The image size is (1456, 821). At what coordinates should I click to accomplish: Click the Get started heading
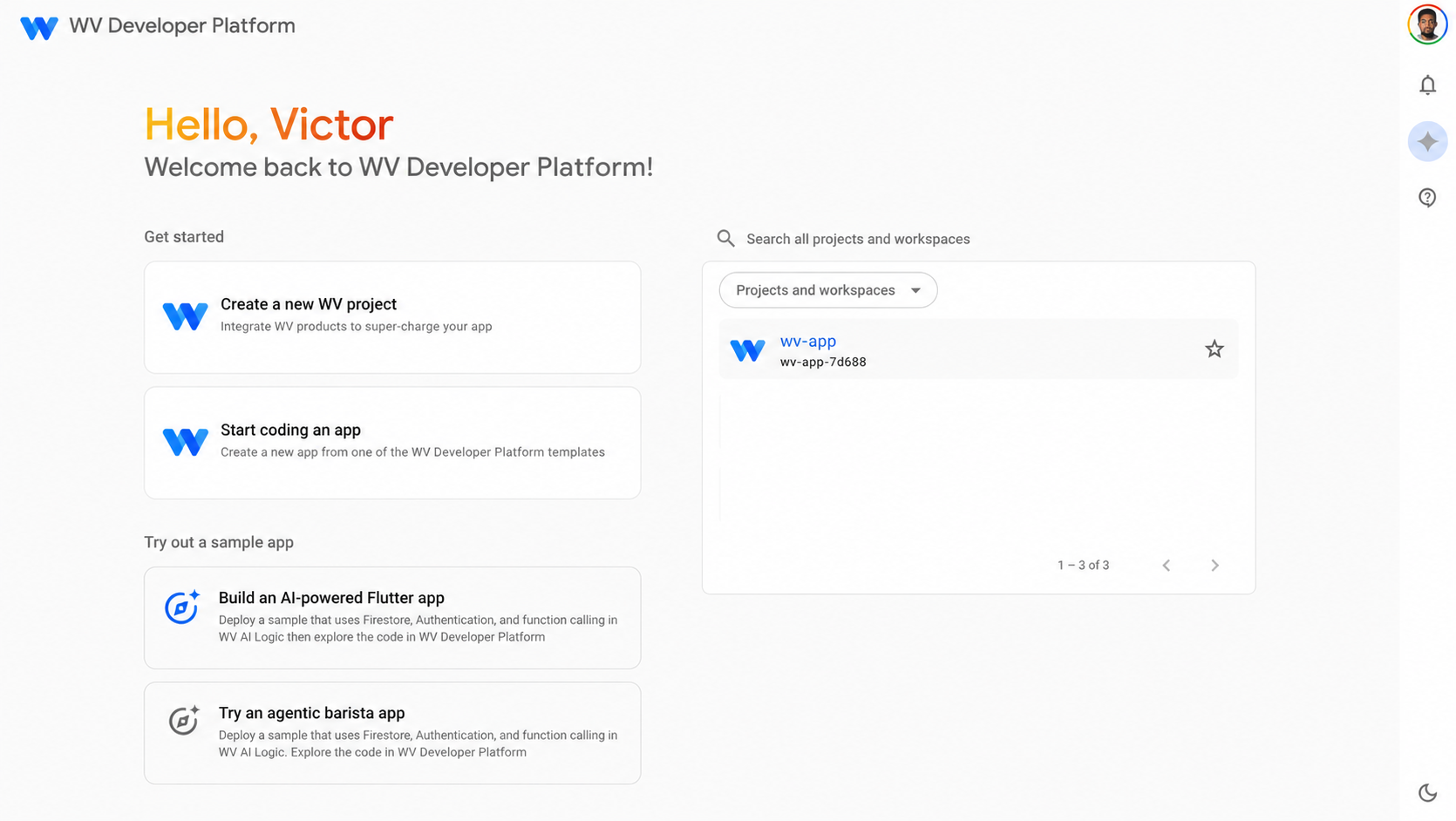184,237
